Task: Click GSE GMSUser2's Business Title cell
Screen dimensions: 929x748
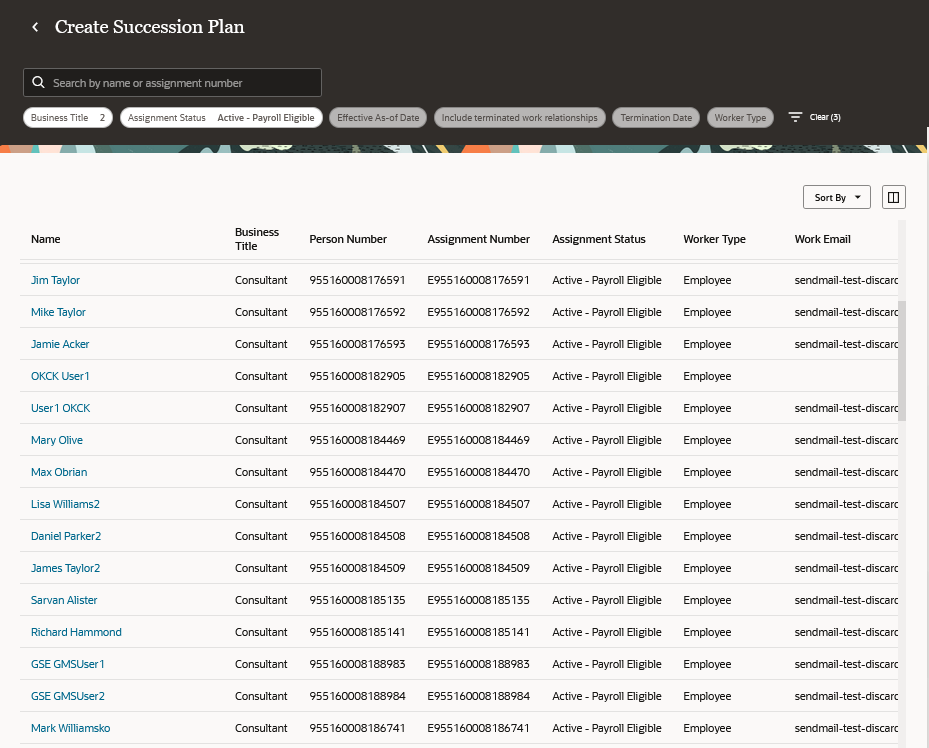Action: coord(261,696)
